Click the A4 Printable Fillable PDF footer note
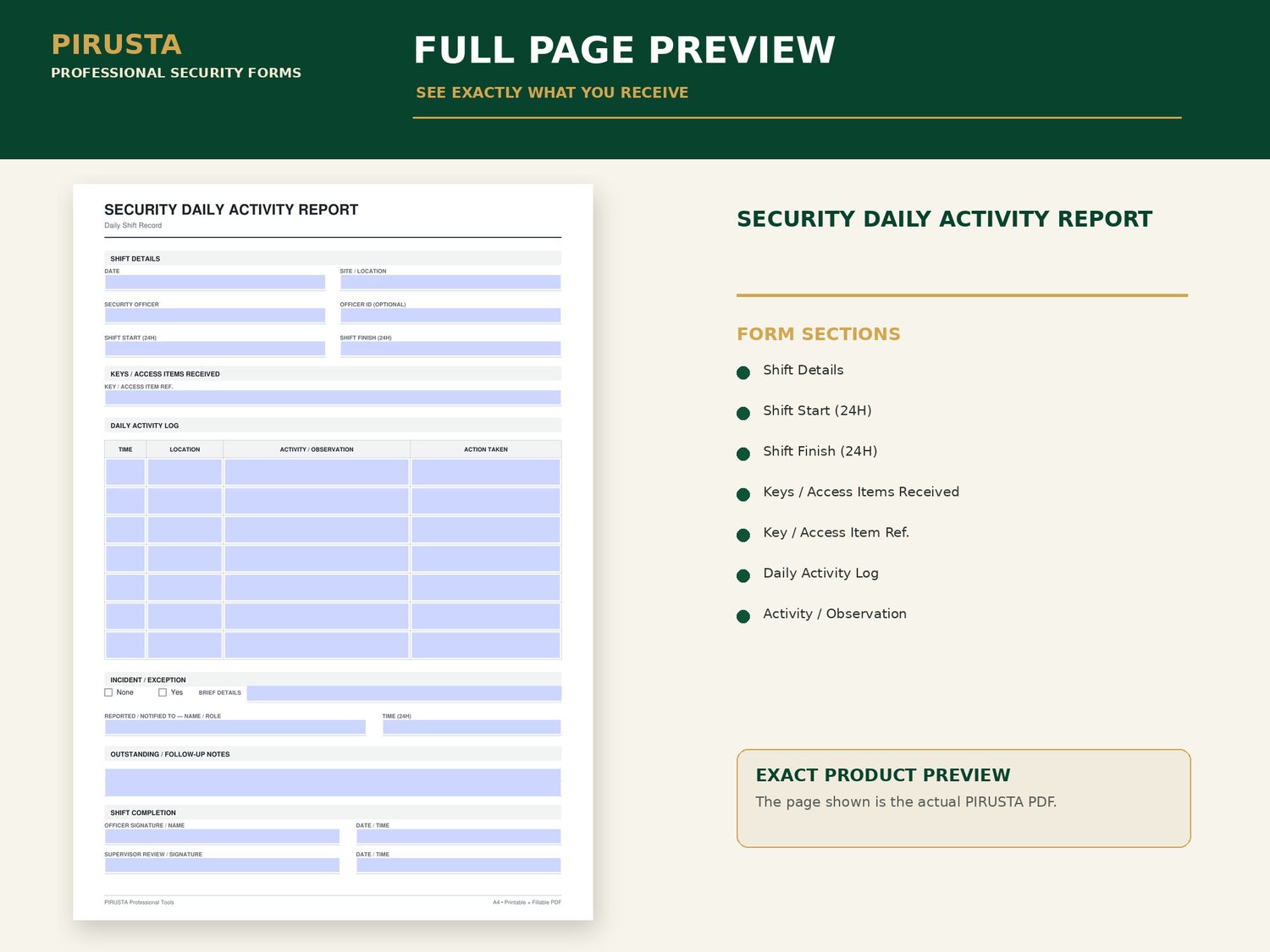 tap(527, 902)
